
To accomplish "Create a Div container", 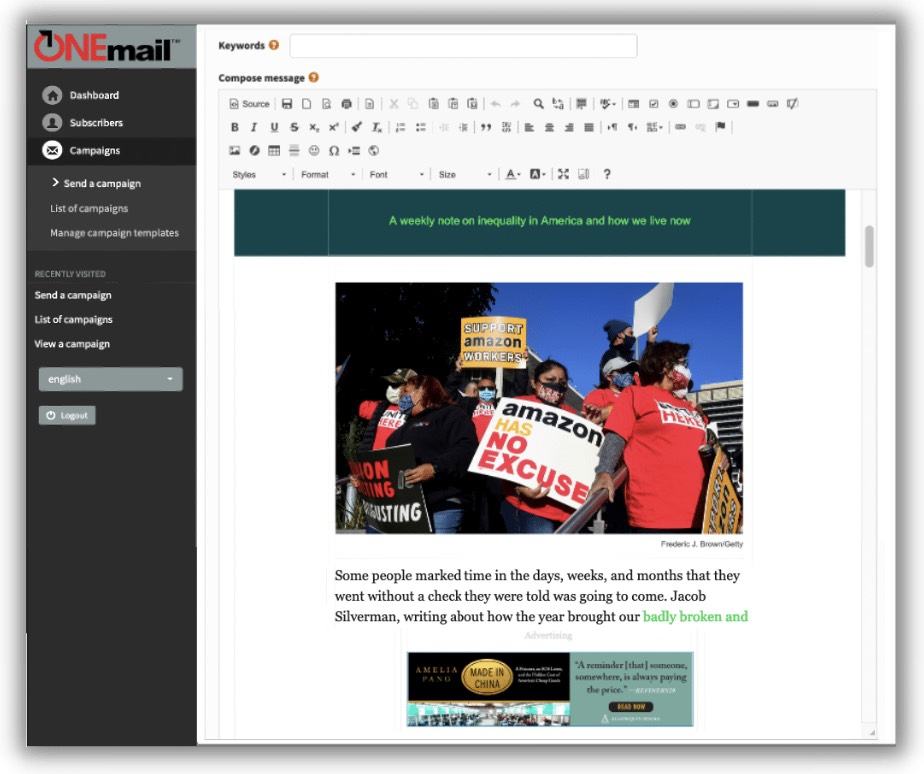I will point(506,127).
